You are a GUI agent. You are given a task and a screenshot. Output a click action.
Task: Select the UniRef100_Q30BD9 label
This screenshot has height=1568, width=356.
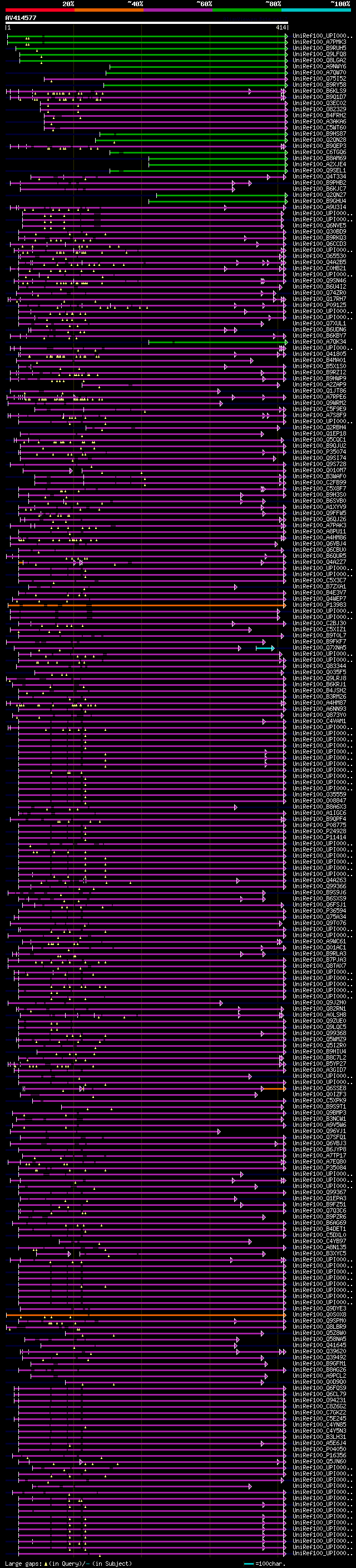point(319,231)
